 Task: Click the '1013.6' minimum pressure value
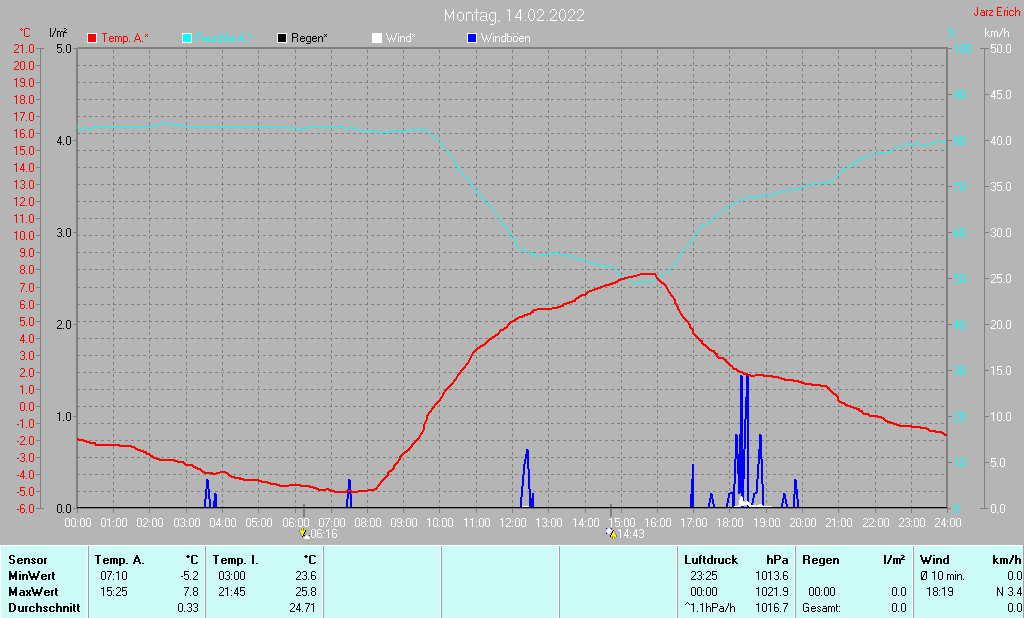click(772, 576)
